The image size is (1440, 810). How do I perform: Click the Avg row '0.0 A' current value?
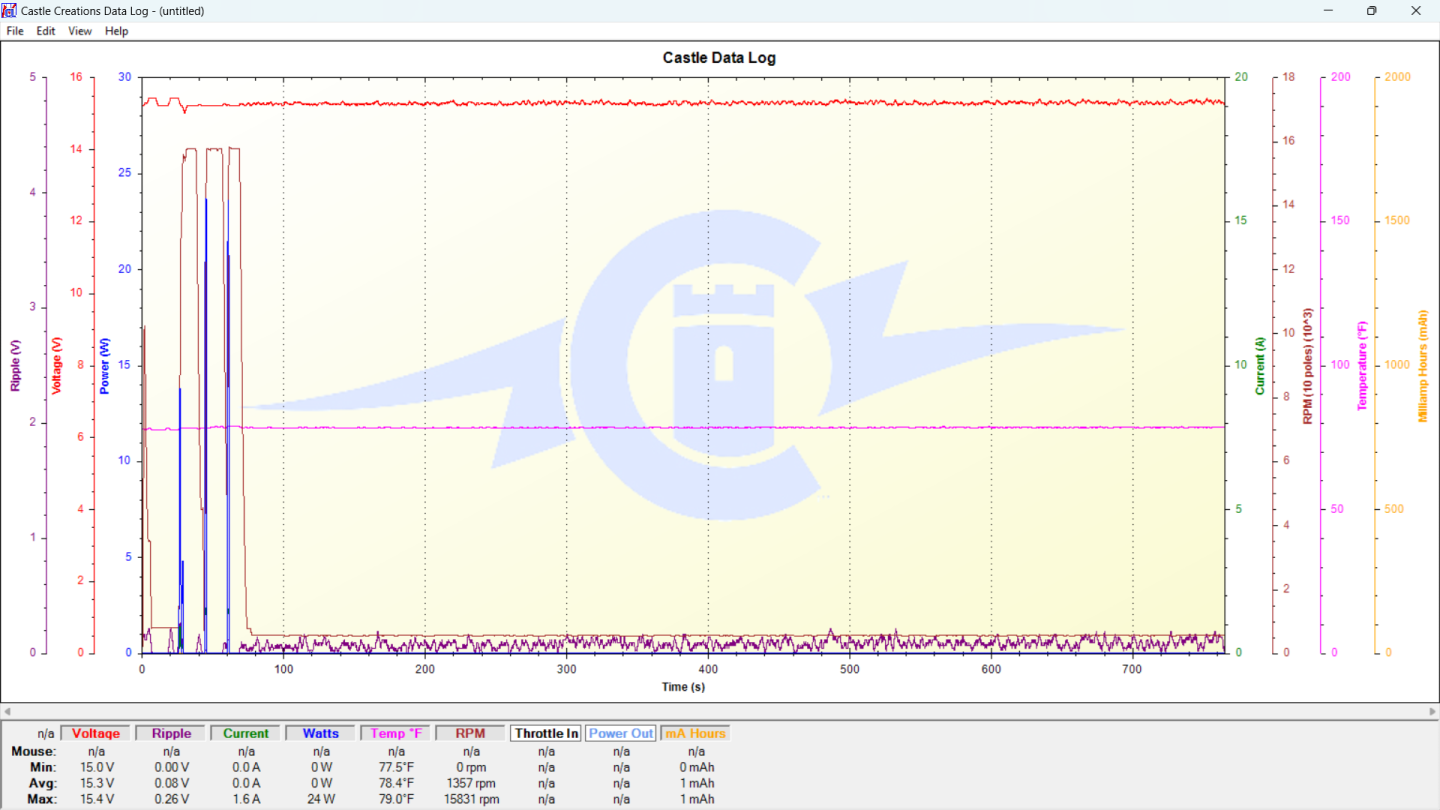246,783
